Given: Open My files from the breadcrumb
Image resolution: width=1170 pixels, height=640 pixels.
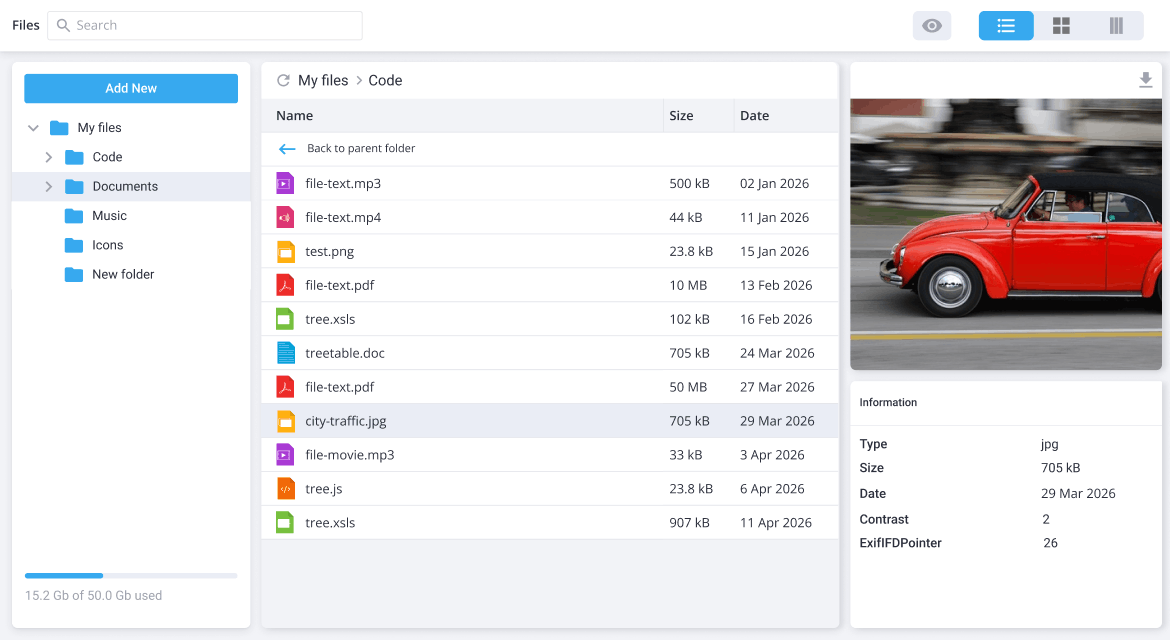Looking at the screenshot, I should pos(322,80).
